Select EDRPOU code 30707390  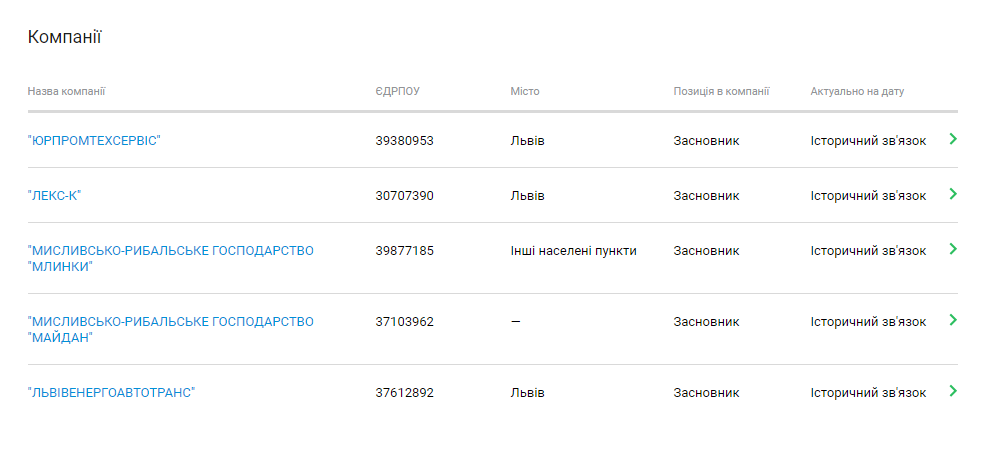tap(404, 196)
